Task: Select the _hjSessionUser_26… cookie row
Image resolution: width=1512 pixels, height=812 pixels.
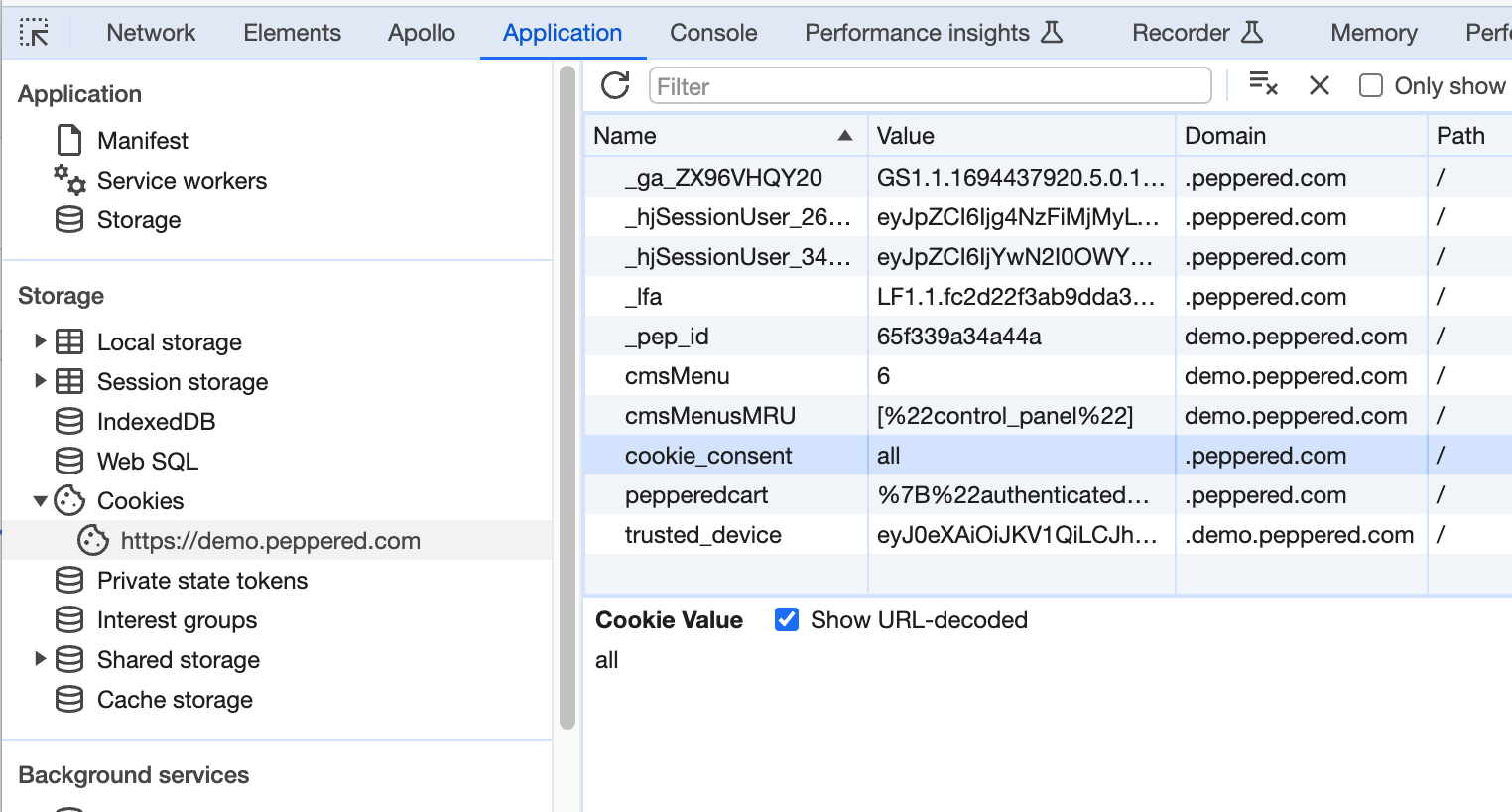Action: tap(1049, 217)
